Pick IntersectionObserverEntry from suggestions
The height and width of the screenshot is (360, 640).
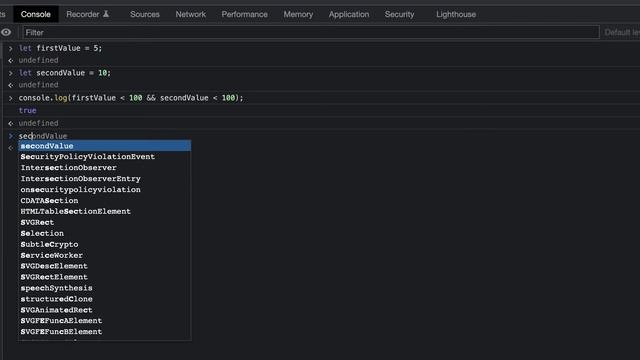click(x=104, y=179)
